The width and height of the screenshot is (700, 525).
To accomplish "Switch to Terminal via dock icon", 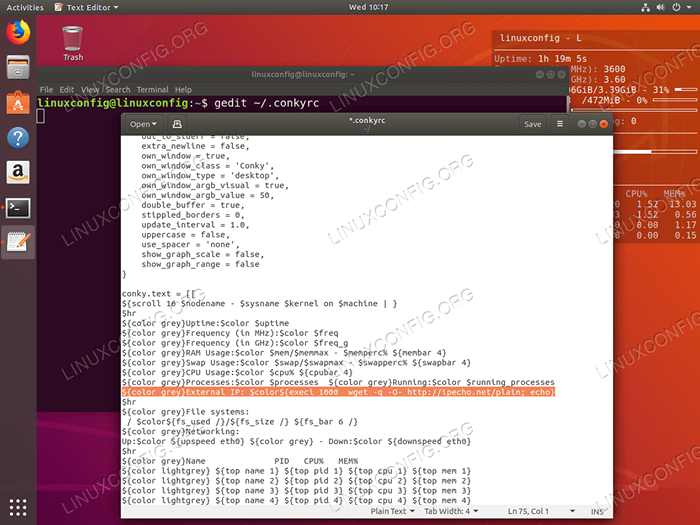I will click(x=18, y=207).
